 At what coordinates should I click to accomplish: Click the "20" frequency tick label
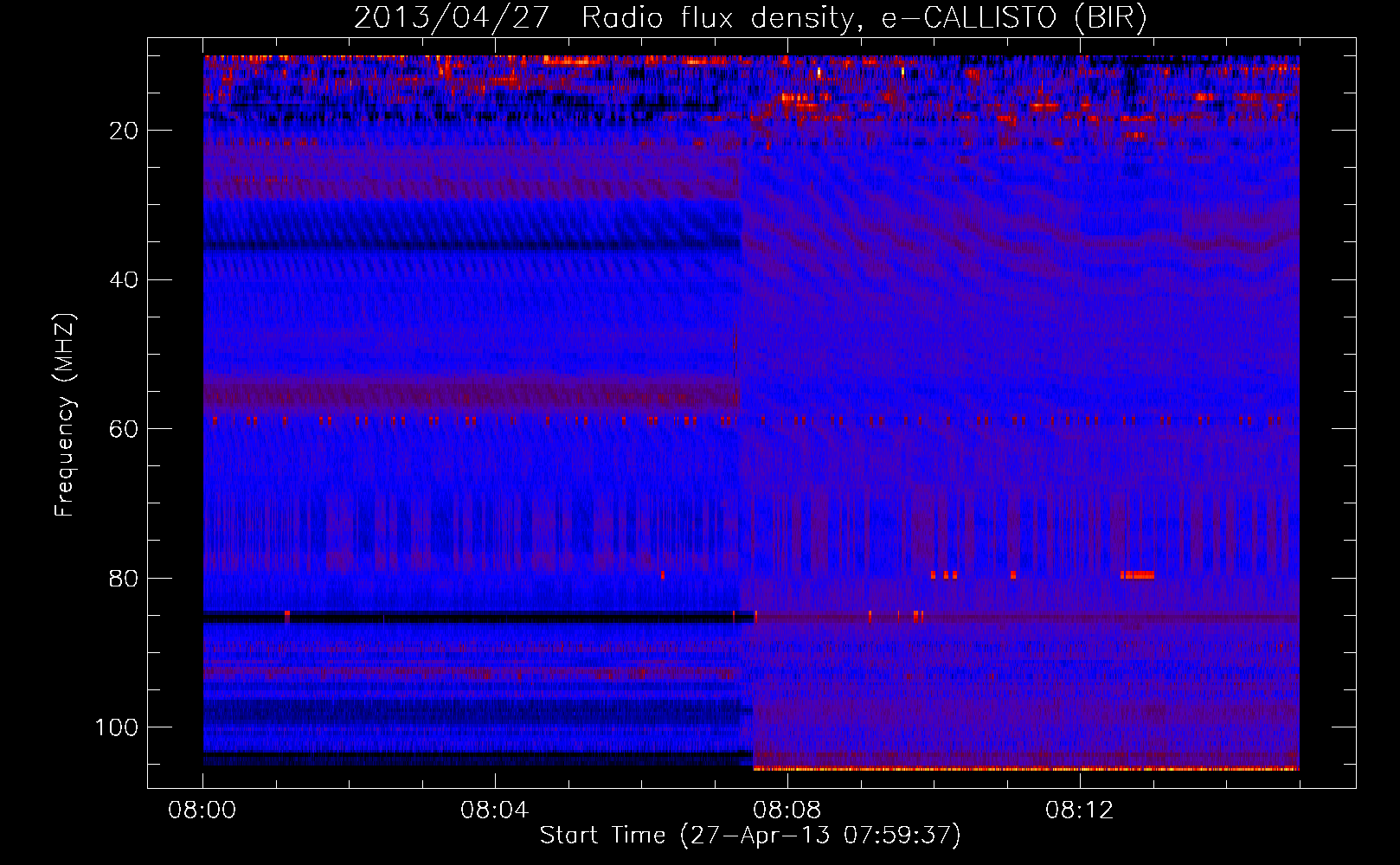tap(125, 131)
